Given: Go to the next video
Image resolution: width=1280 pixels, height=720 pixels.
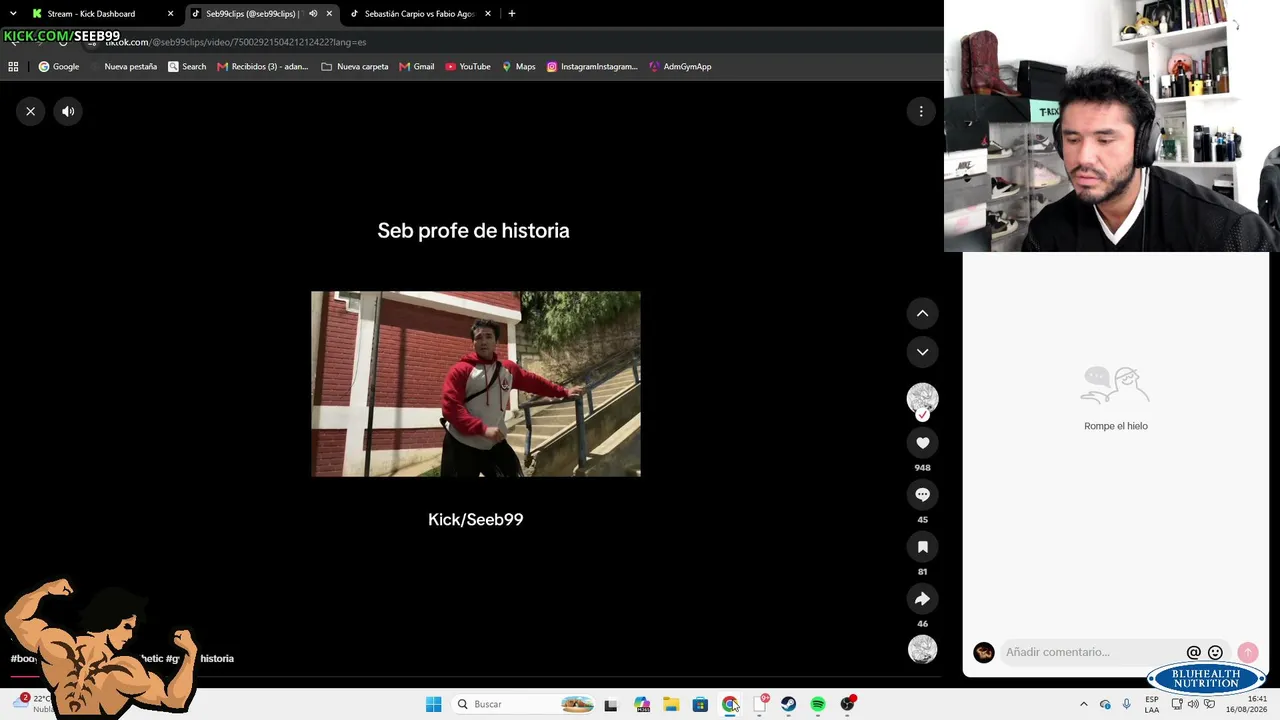Looking at the screenshot, I should click(922, 352).
